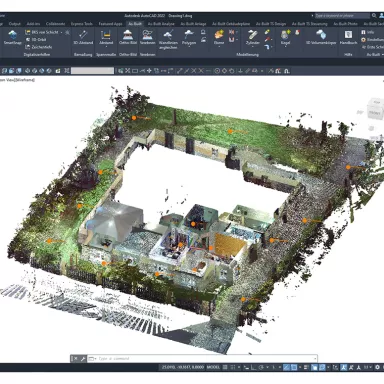Click the Digitalisierhilfen panel title

click(37, 54)
